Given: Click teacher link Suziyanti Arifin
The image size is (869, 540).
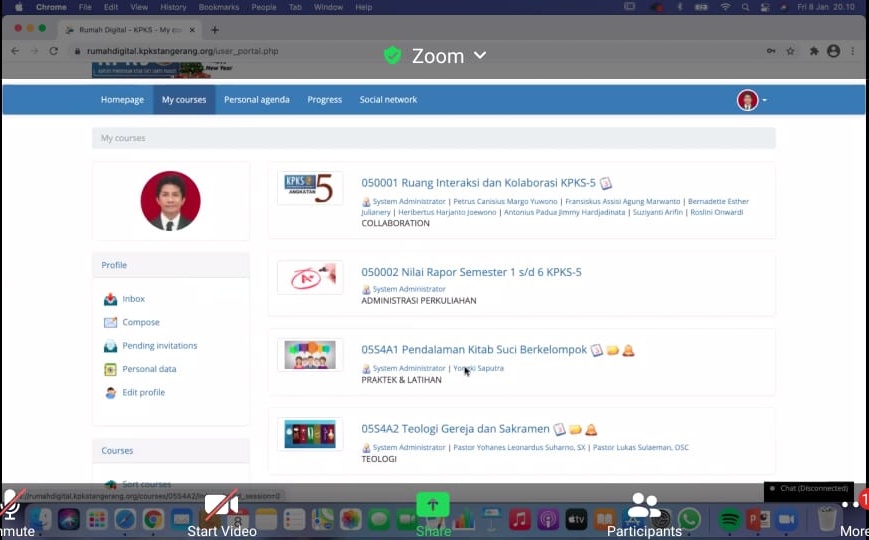Looking at the screenshot, I should point(658,212).
